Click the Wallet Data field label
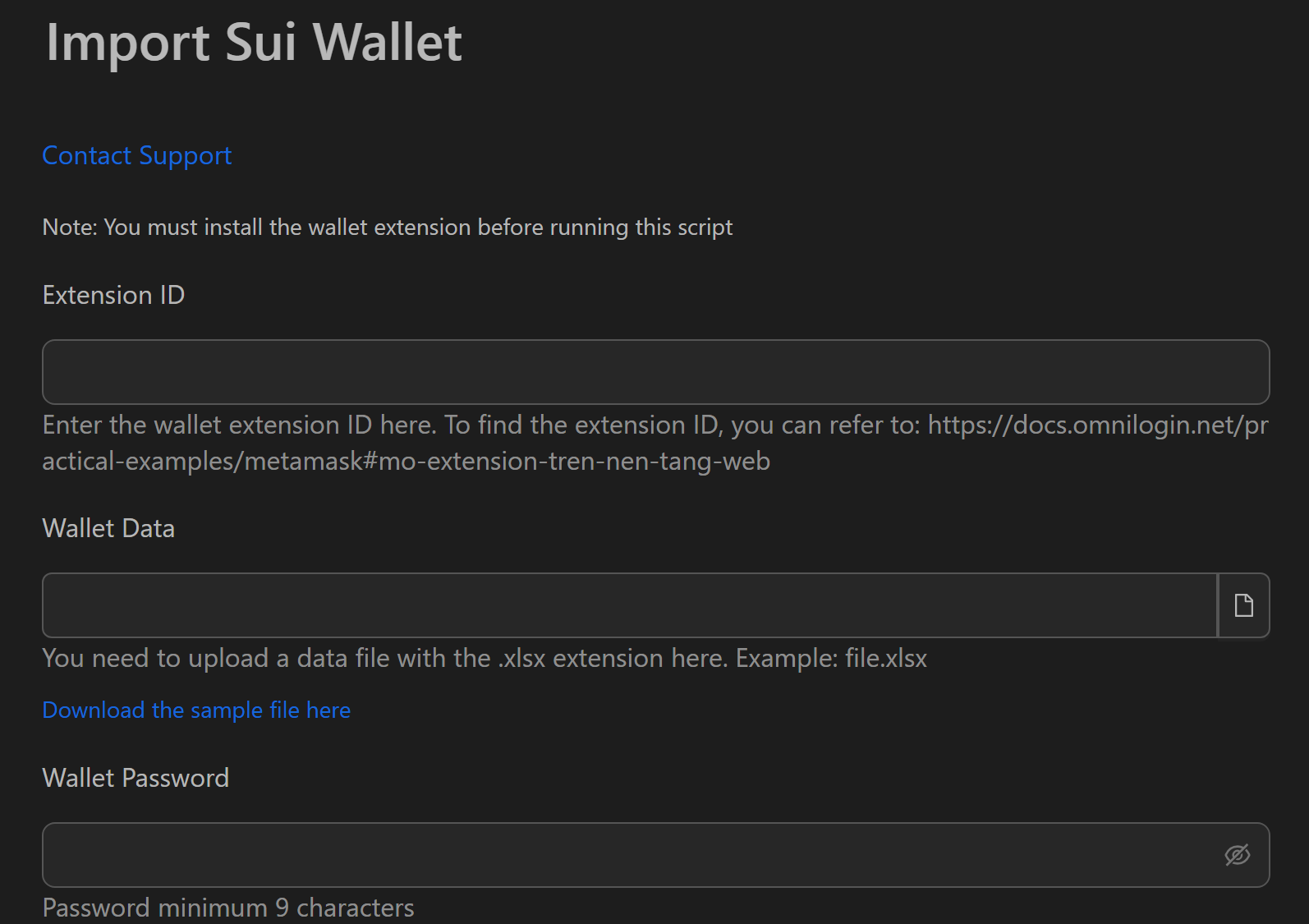The image size is (1309, 924). point(108,528)
